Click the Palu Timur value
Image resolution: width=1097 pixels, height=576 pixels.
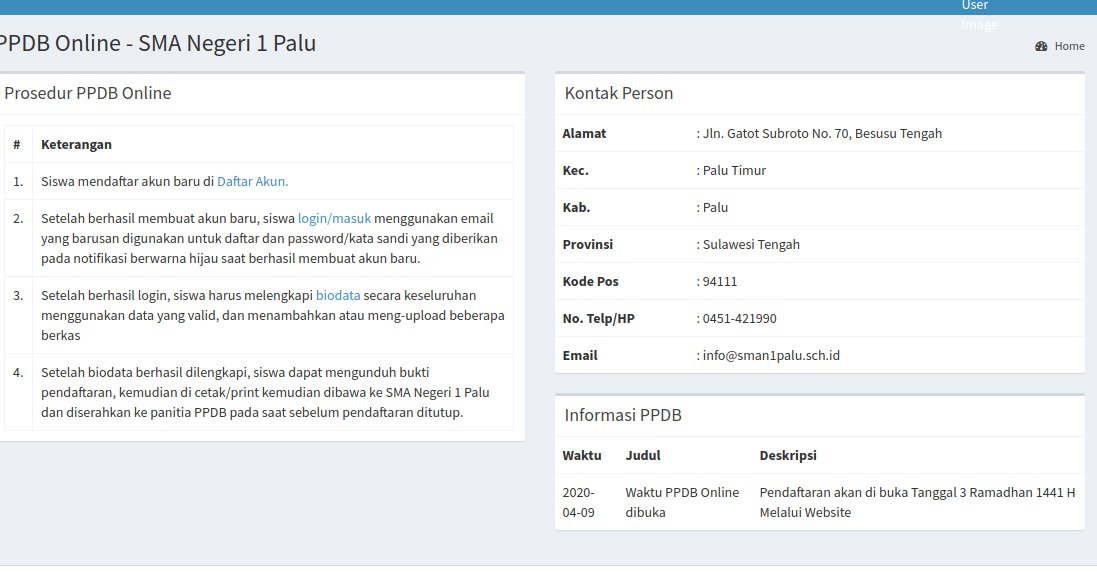(734, 171)
